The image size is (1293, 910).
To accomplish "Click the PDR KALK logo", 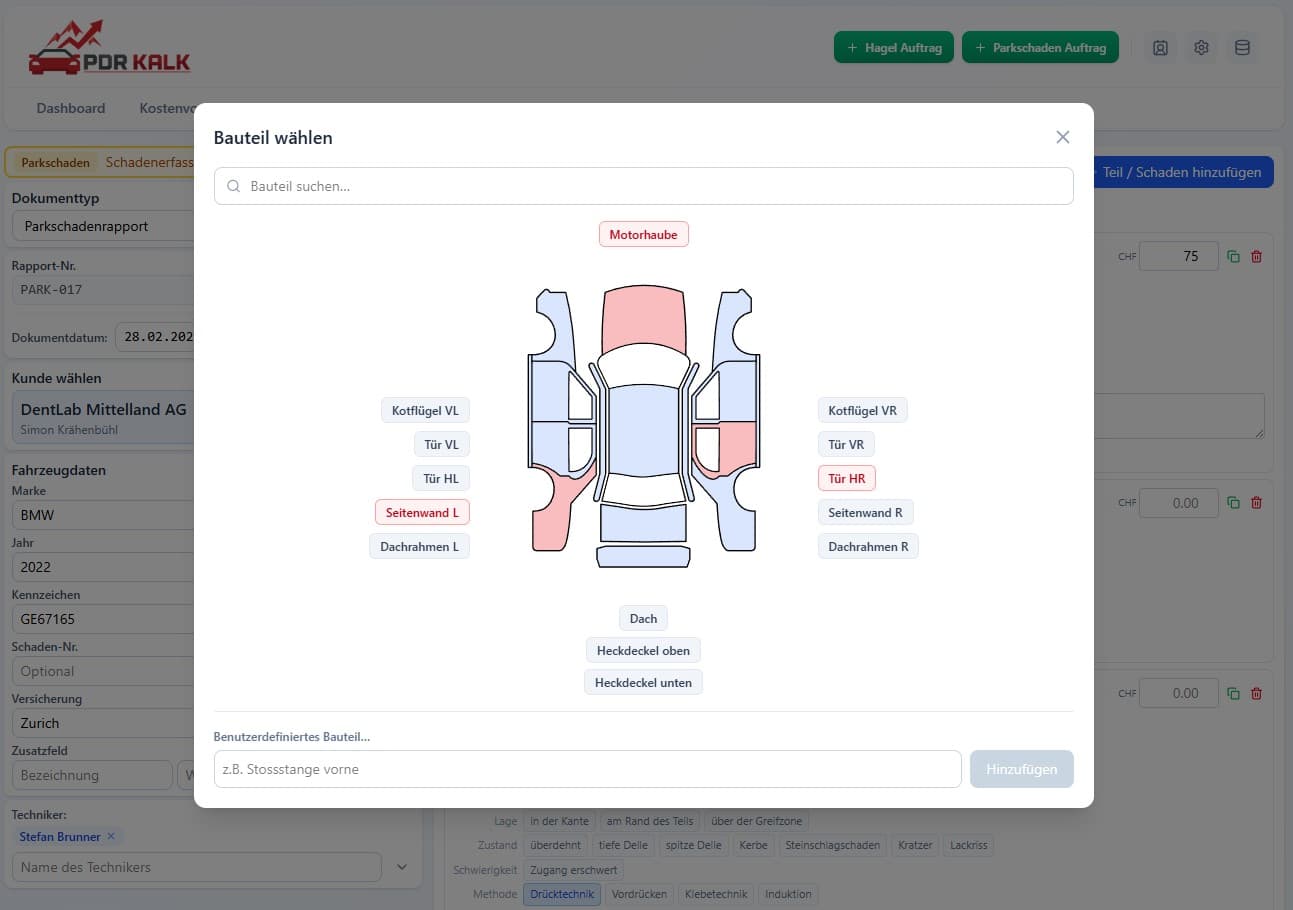I will pyautogui.click(x=110, y=49).
